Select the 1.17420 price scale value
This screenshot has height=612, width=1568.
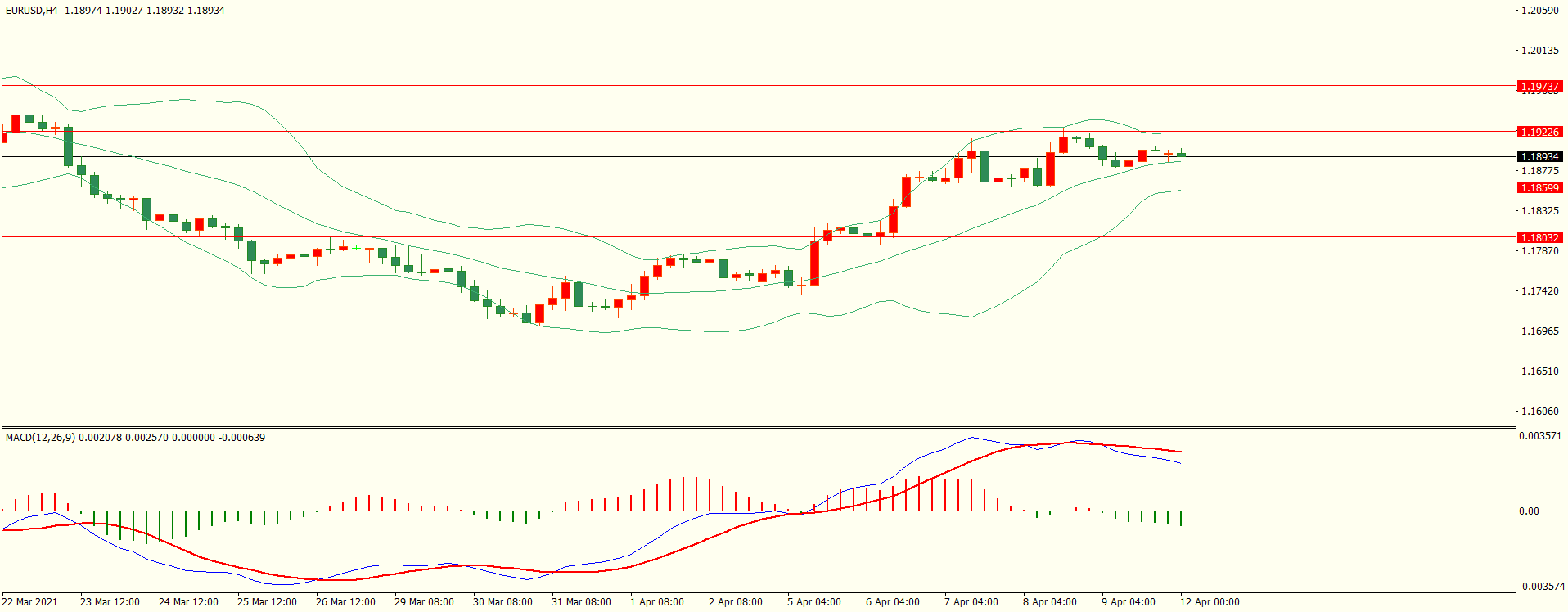pos(1539,291)
